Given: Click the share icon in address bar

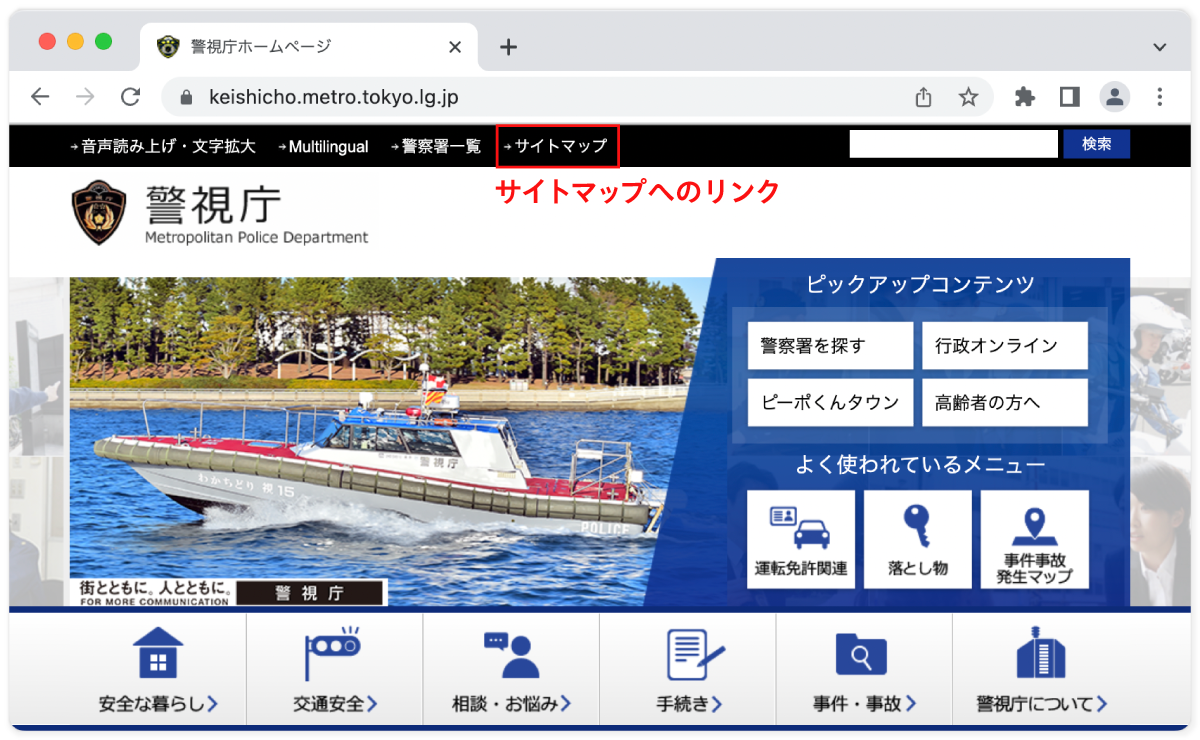Looking at the screenshot, I should (x=923, y=97).
